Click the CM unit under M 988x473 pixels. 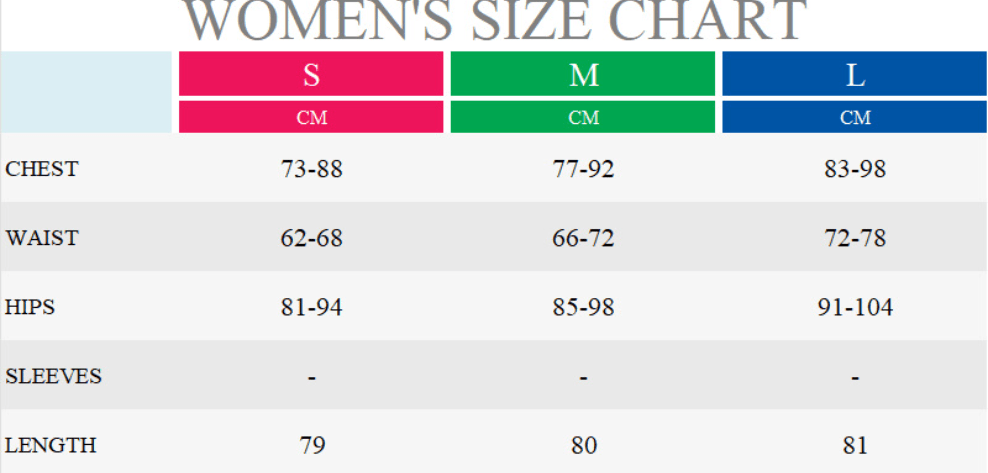(x=583, y=117)
